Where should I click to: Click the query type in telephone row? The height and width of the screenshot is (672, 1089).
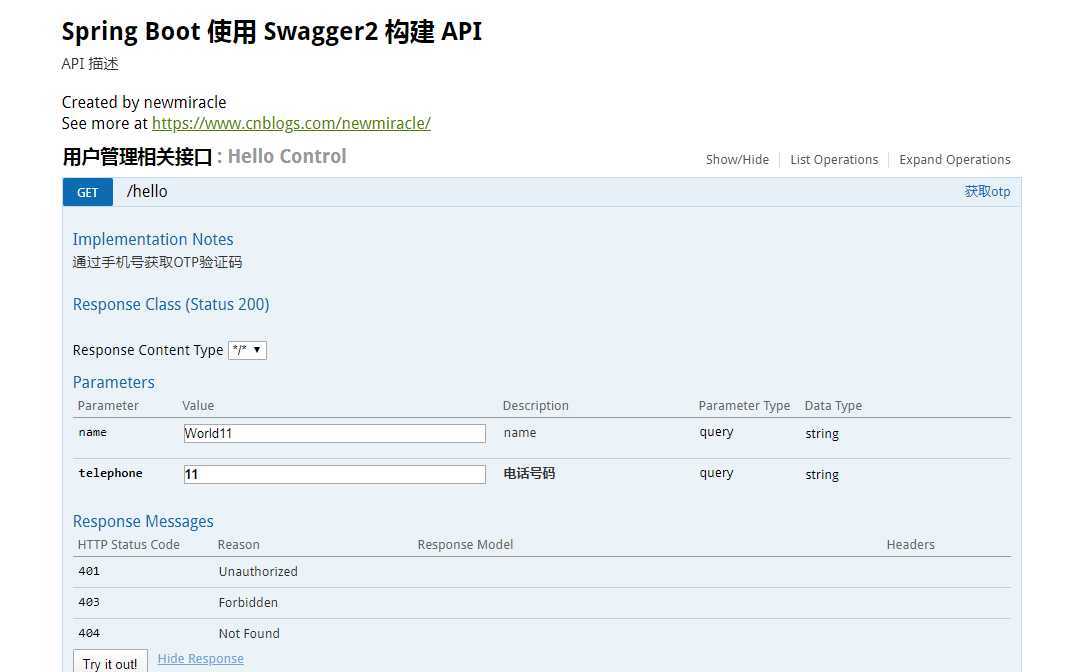716,473
